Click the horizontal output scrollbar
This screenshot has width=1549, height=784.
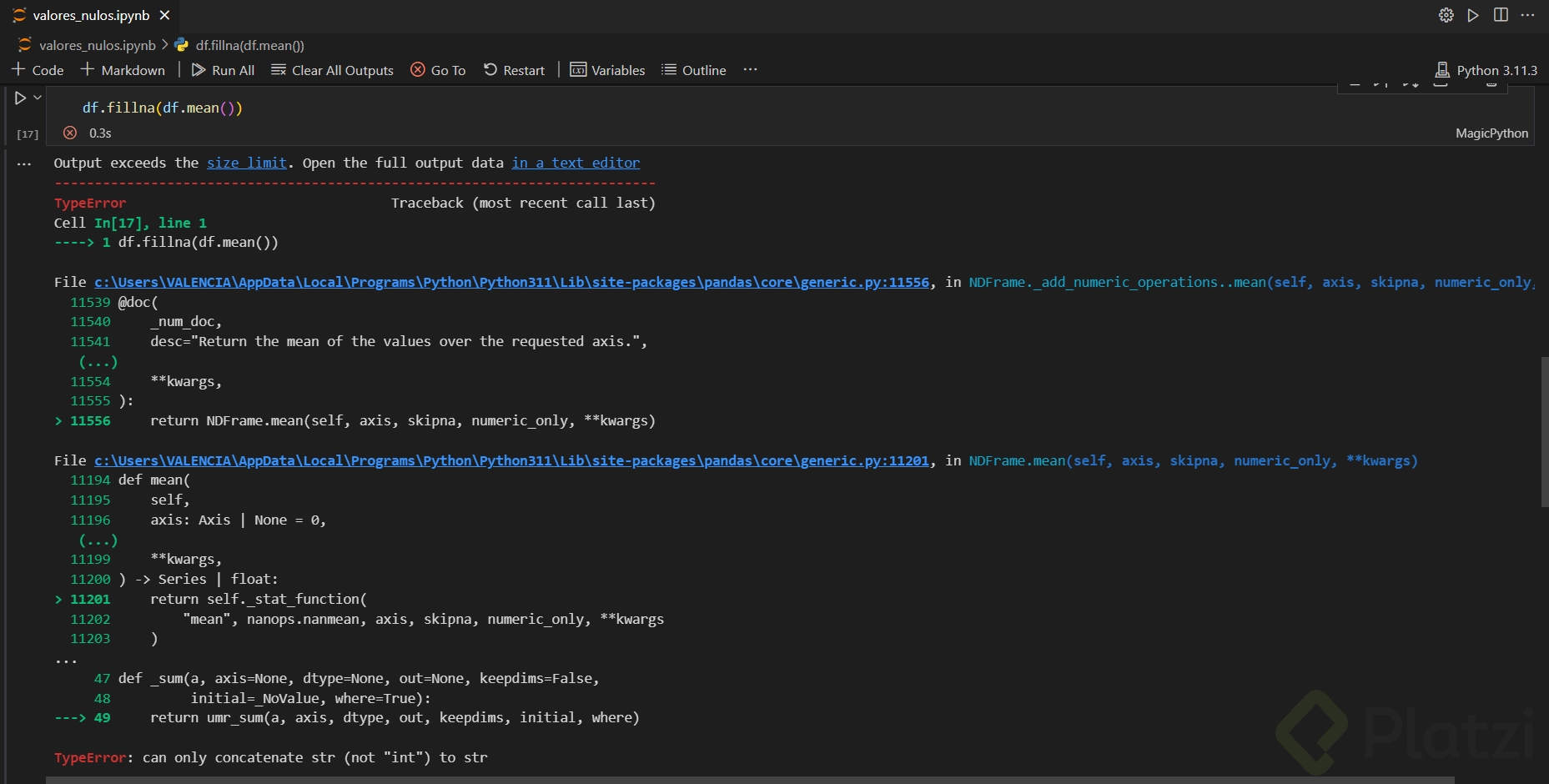pyautogui.click(x=750, y=780)
